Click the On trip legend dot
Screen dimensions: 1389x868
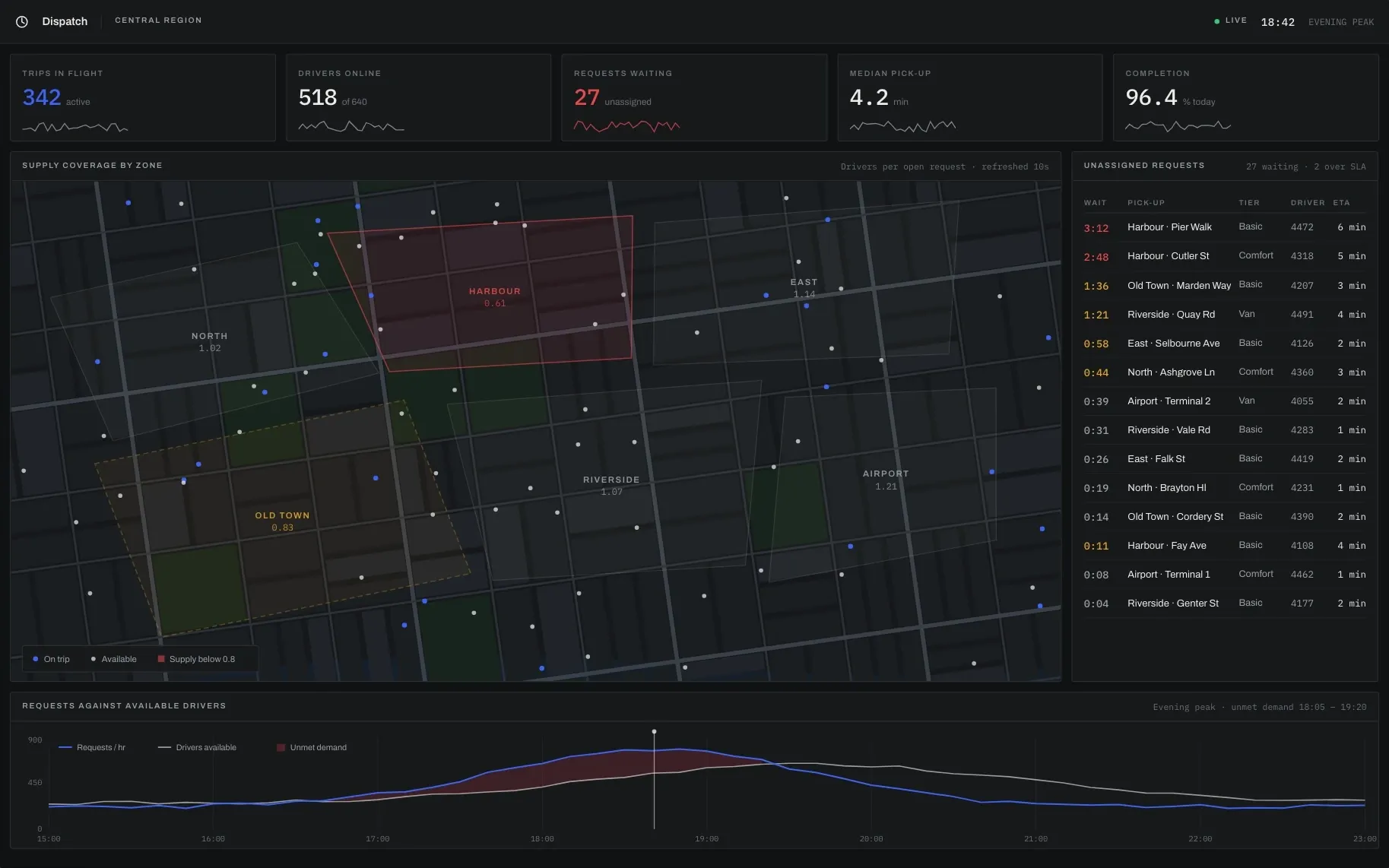[x=35, y=659]
